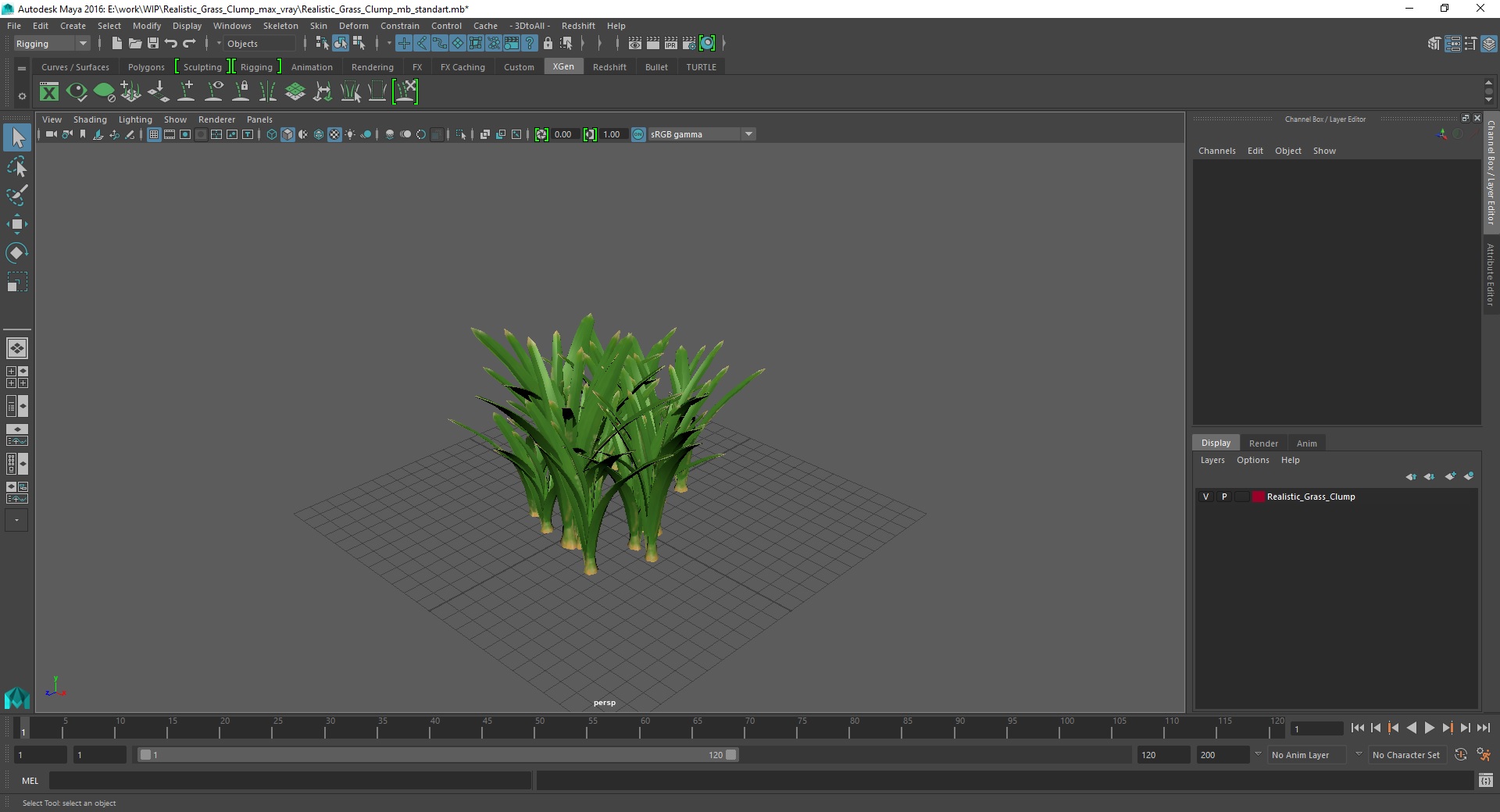Click the MEL command input field

(291, 781)
